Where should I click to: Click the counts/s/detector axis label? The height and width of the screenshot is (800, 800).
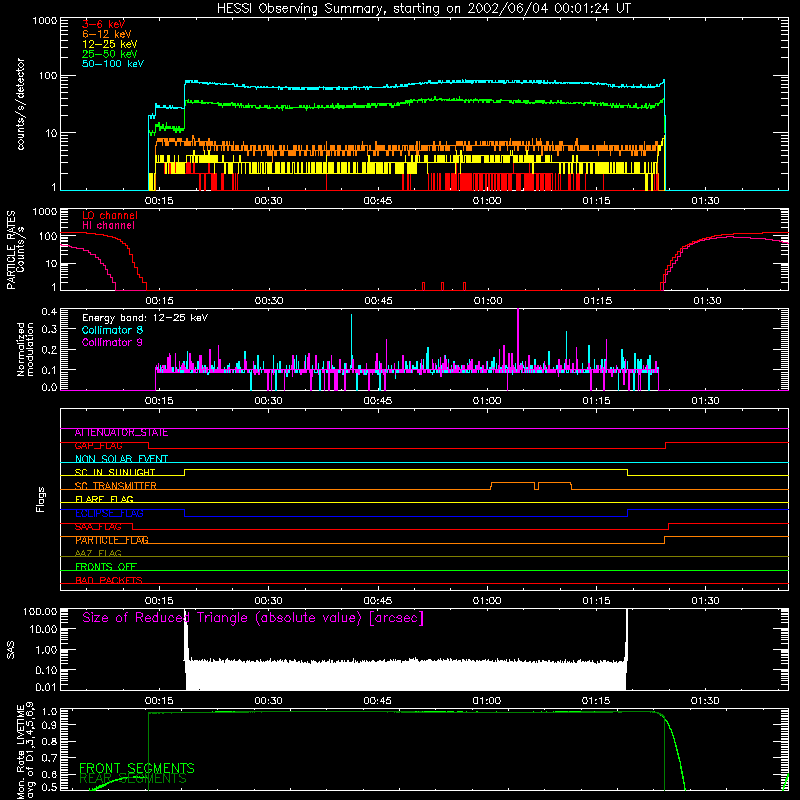[x=21, y=104]
